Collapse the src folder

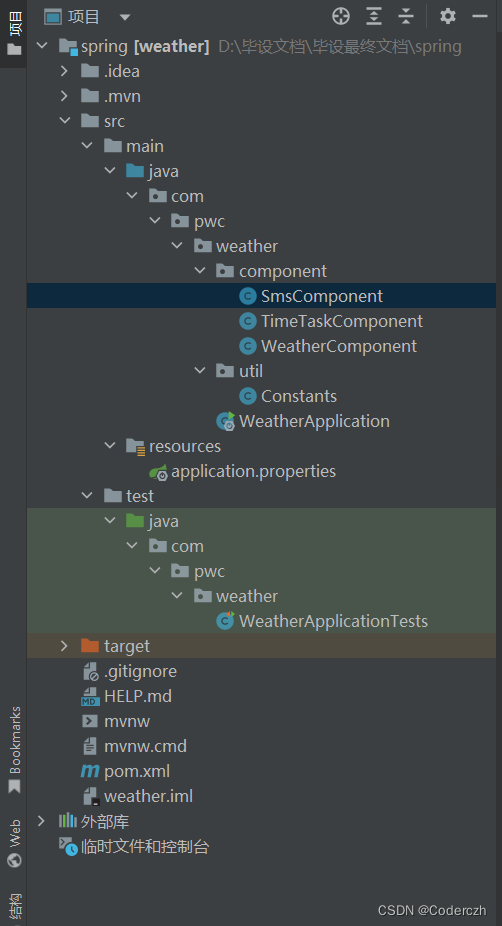coord(64,121)
